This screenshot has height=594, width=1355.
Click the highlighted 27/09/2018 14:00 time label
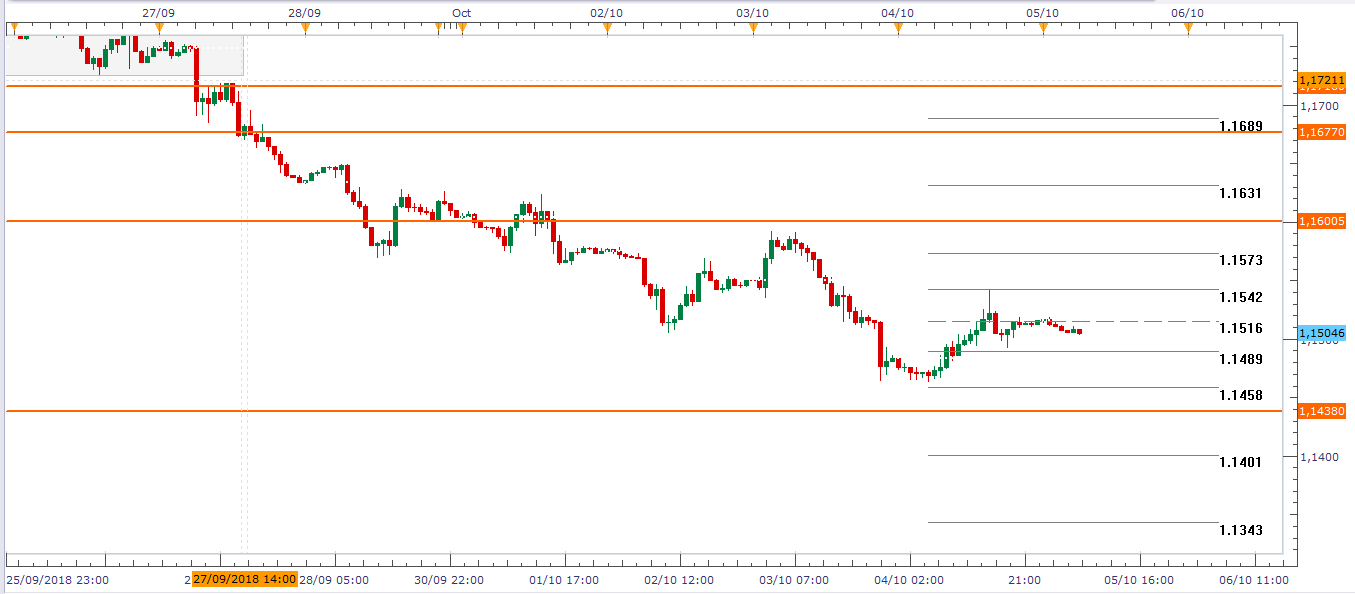(x=244, y=579)
